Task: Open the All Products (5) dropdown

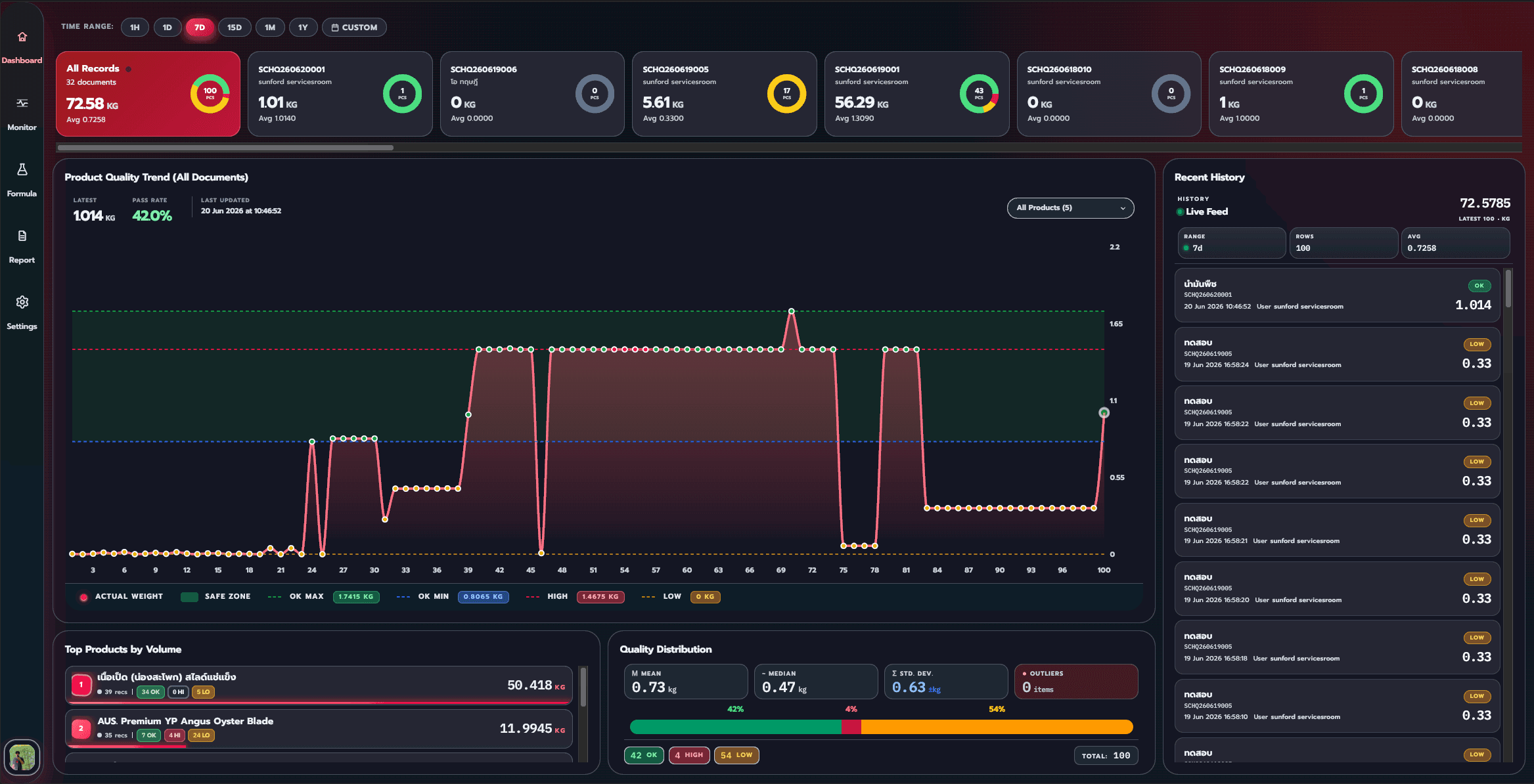Action: click(1070, 207)
